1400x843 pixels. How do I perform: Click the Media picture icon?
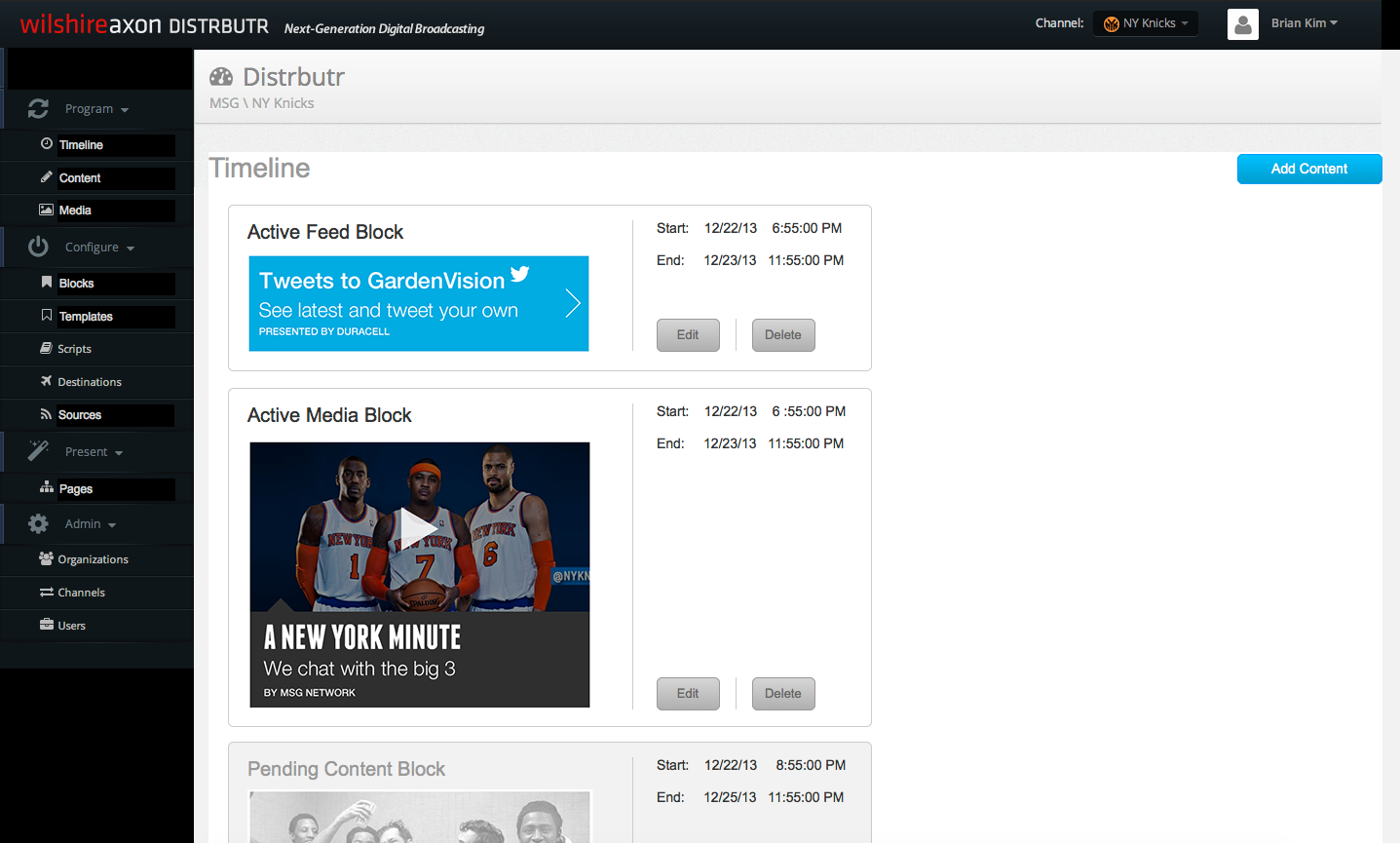pos(46,209)
